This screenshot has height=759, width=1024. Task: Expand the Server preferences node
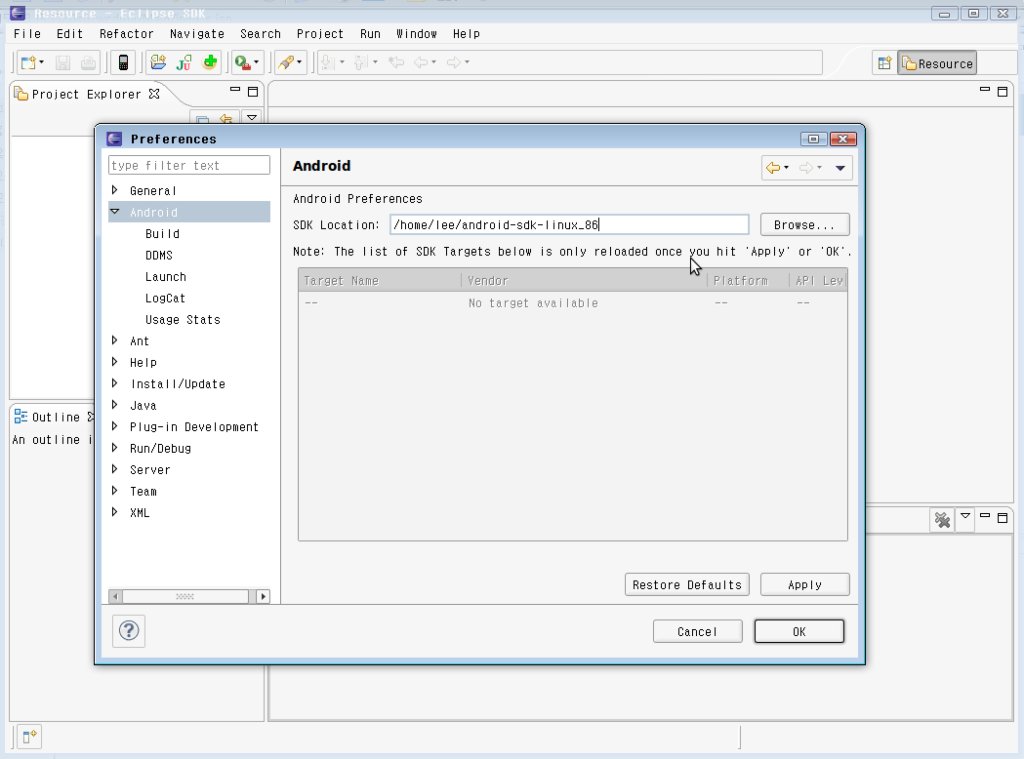tap(115, 469)
